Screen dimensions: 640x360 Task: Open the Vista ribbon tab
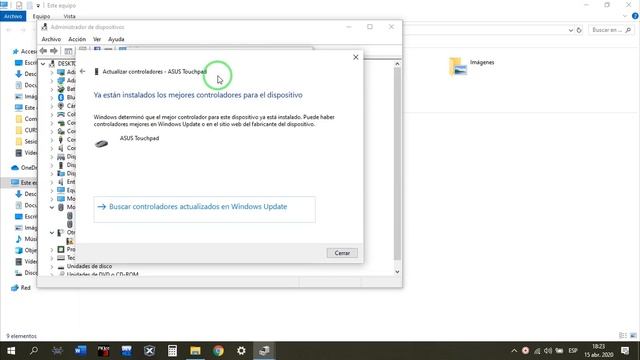tap(69, 16)
